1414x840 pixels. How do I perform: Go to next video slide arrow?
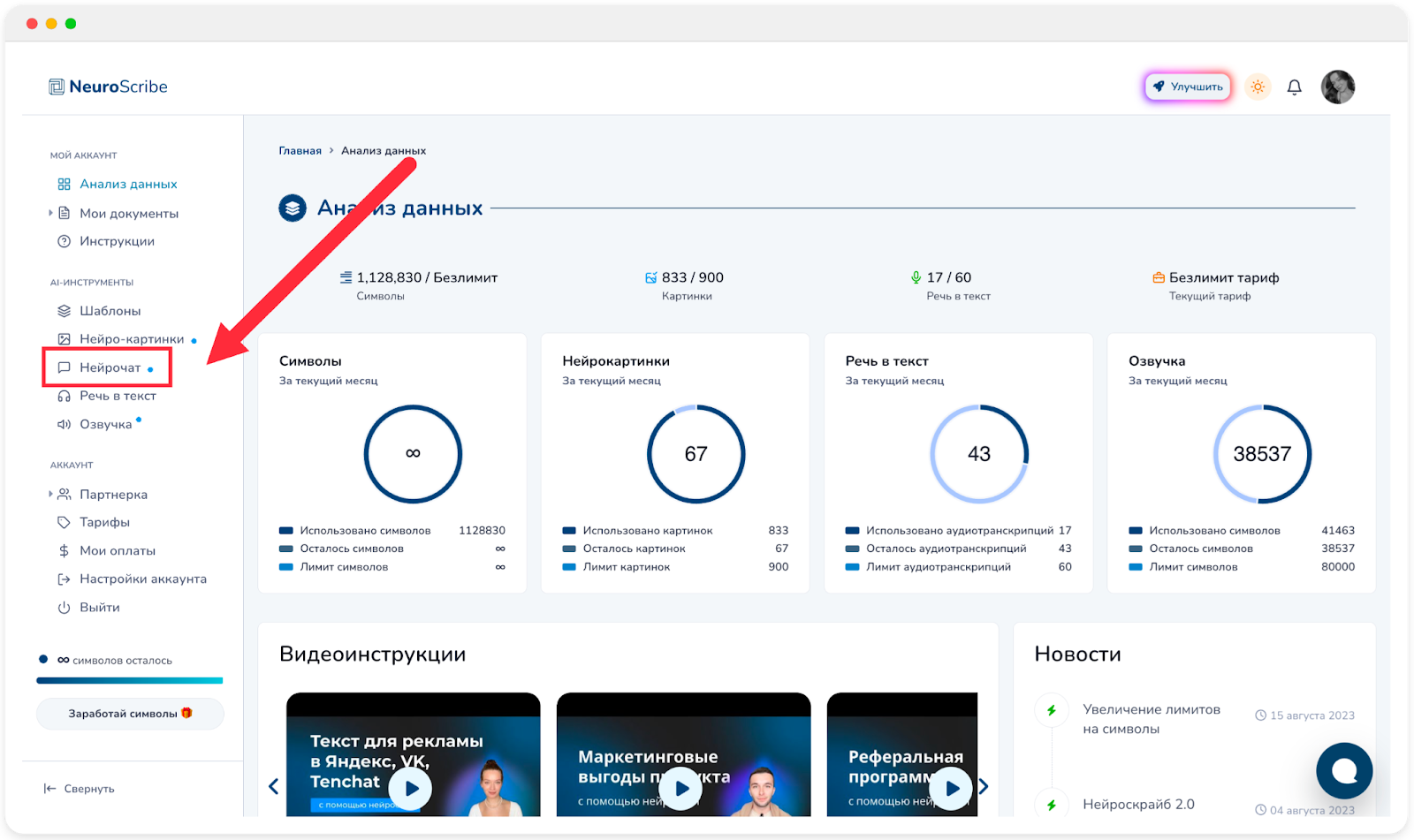coord(984,786)
